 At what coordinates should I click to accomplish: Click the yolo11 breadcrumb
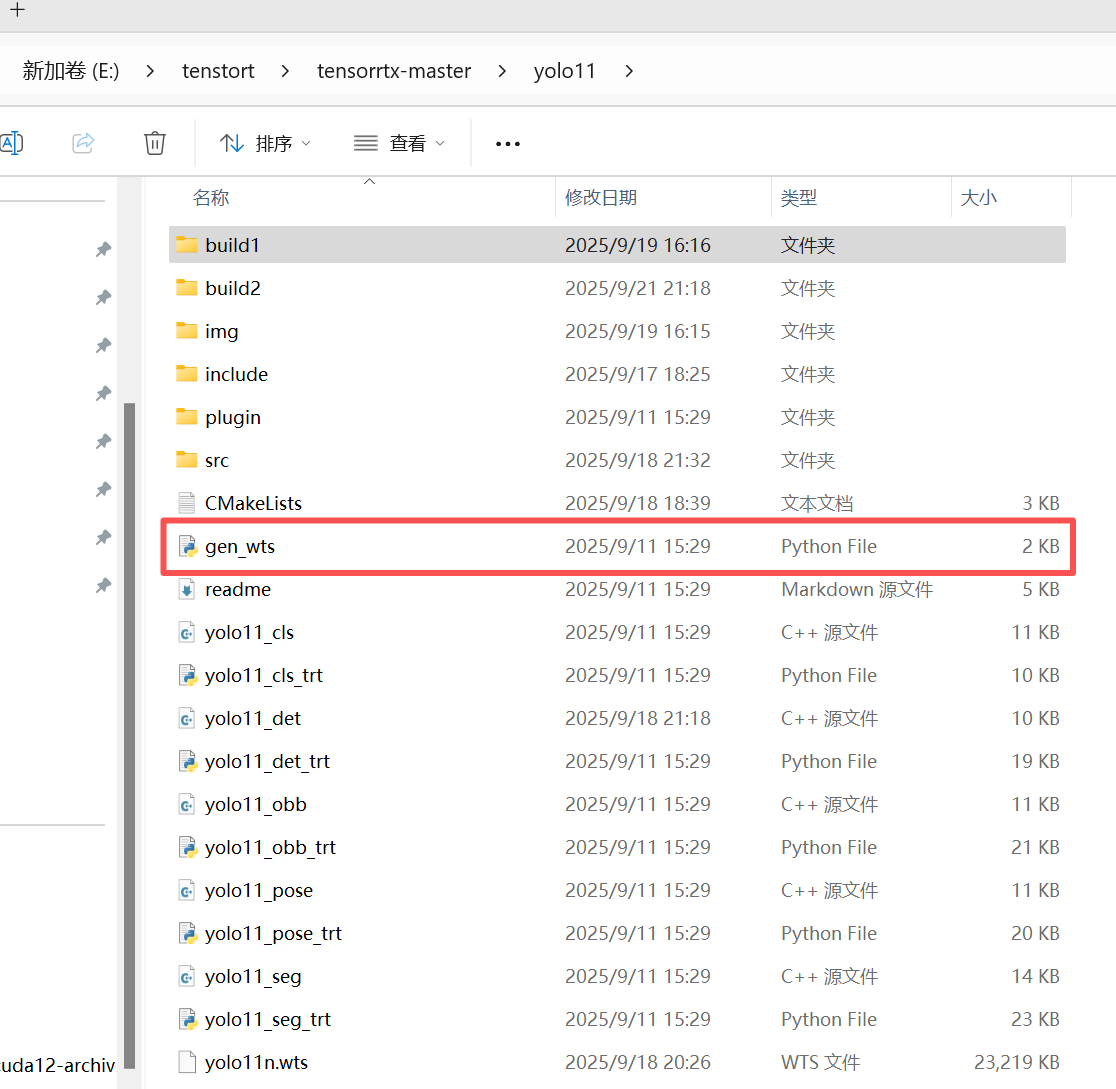tap(564, 71)
